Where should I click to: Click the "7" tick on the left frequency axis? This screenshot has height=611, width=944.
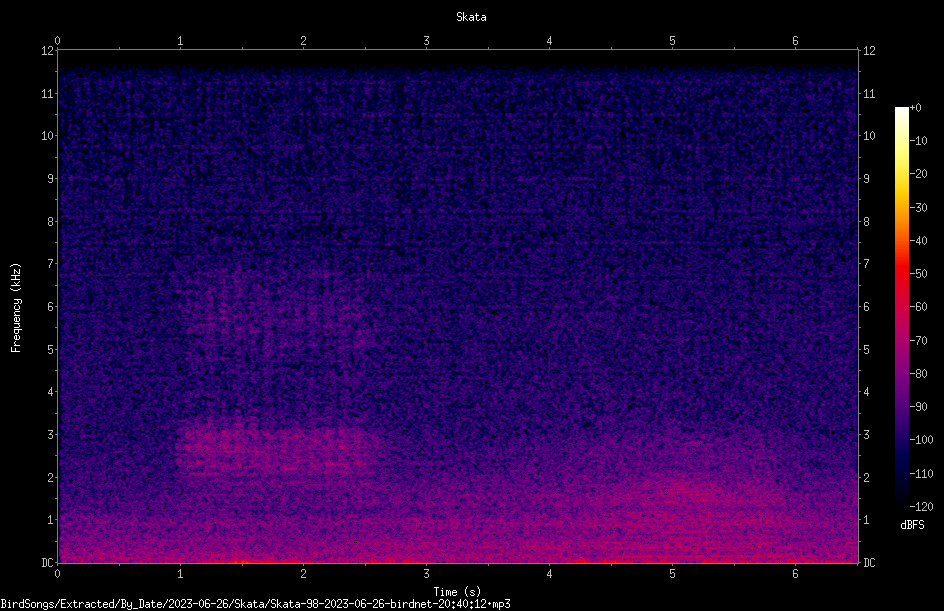51,264
